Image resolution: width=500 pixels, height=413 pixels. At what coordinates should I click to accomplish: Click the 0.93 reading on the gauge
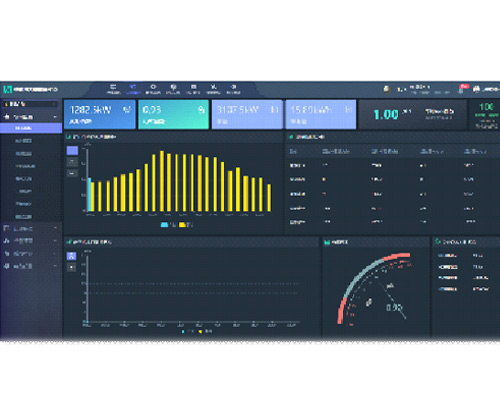coord(394,307)
